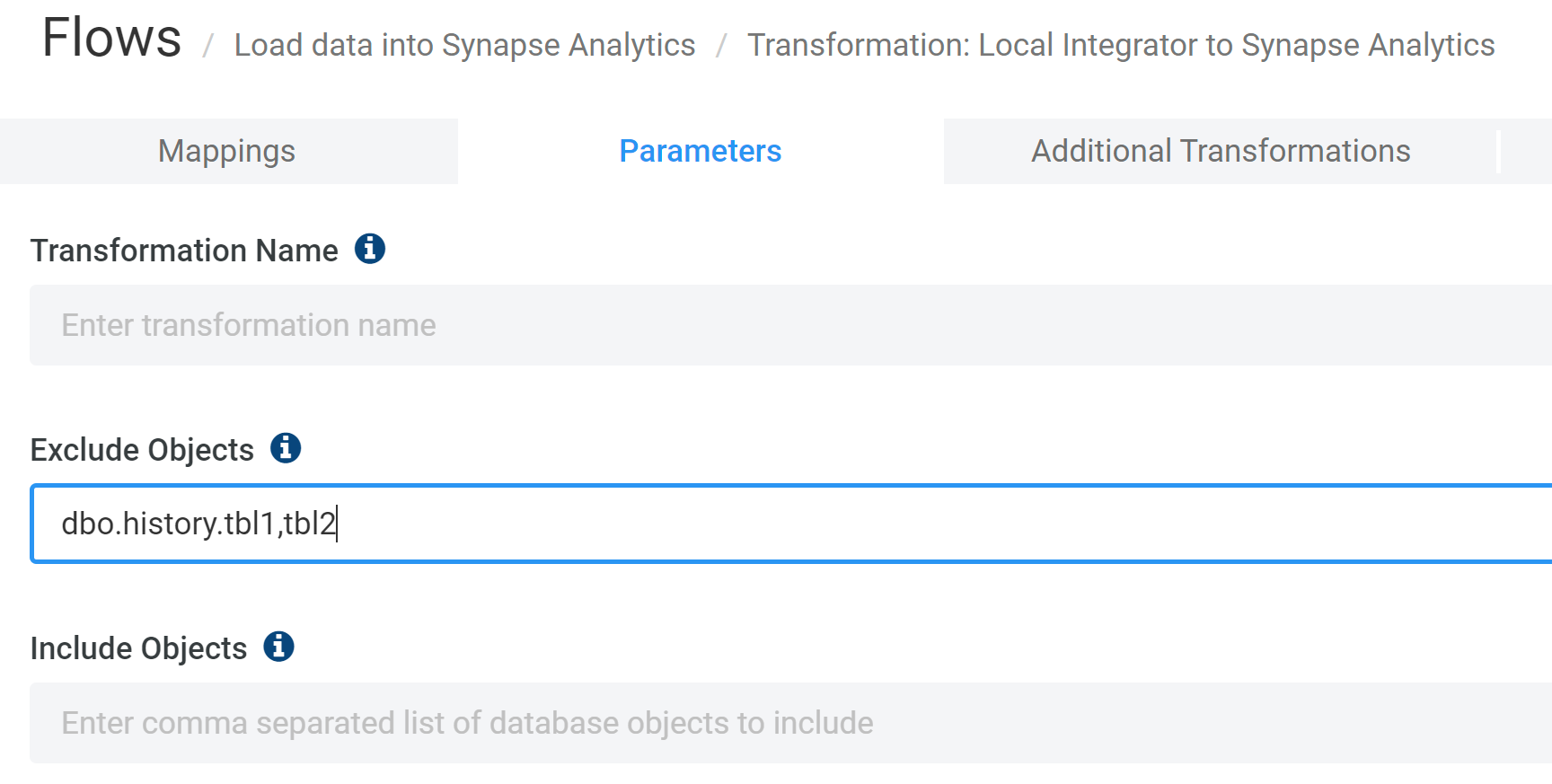Click the Include Objects help icon

click(x=278, y=647)
